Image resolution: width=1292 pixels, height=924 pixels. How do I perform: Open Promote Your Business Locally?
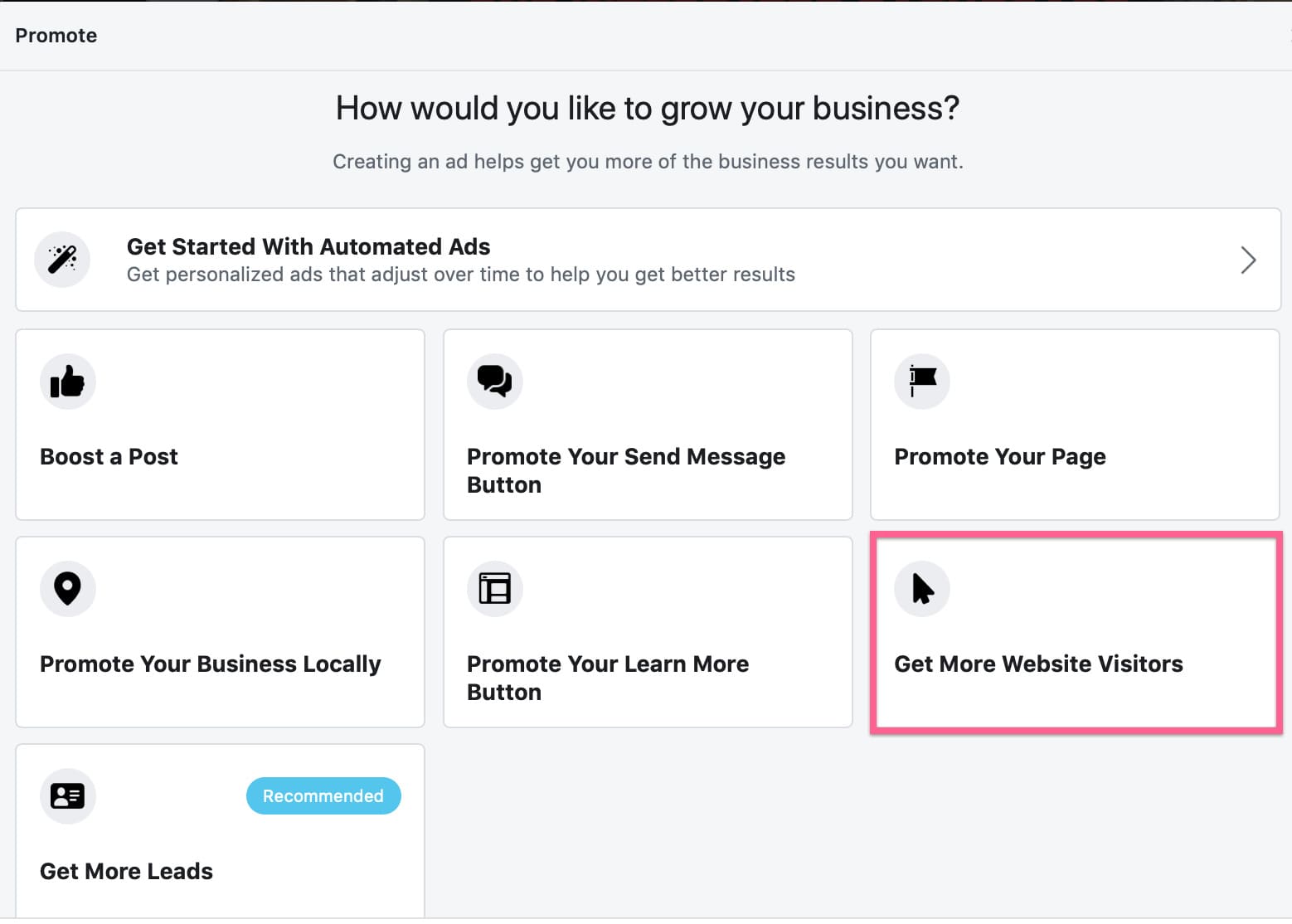(x=219, y=632)
